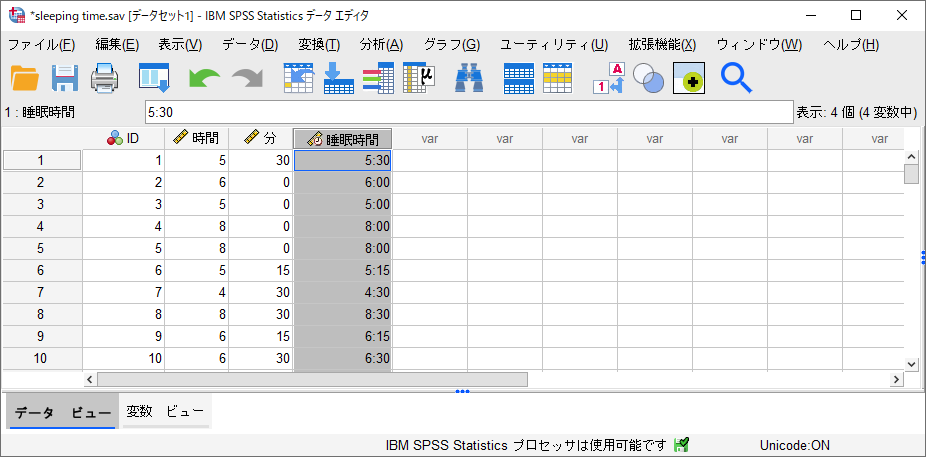Image resolution: width=926 pixels, height=457 pixels.
Task: Open the 変換 menu
Action: point(319,45)
